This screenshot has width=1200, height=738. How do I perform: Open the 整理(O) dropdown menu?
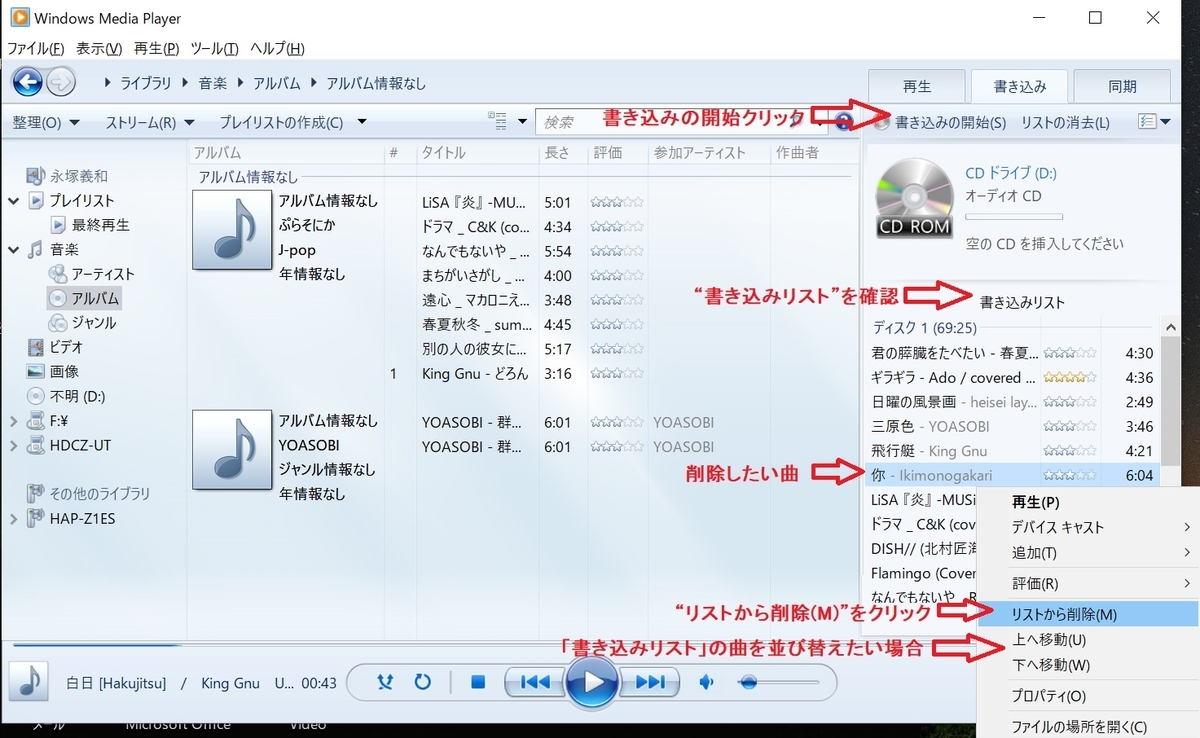[47, 120]
